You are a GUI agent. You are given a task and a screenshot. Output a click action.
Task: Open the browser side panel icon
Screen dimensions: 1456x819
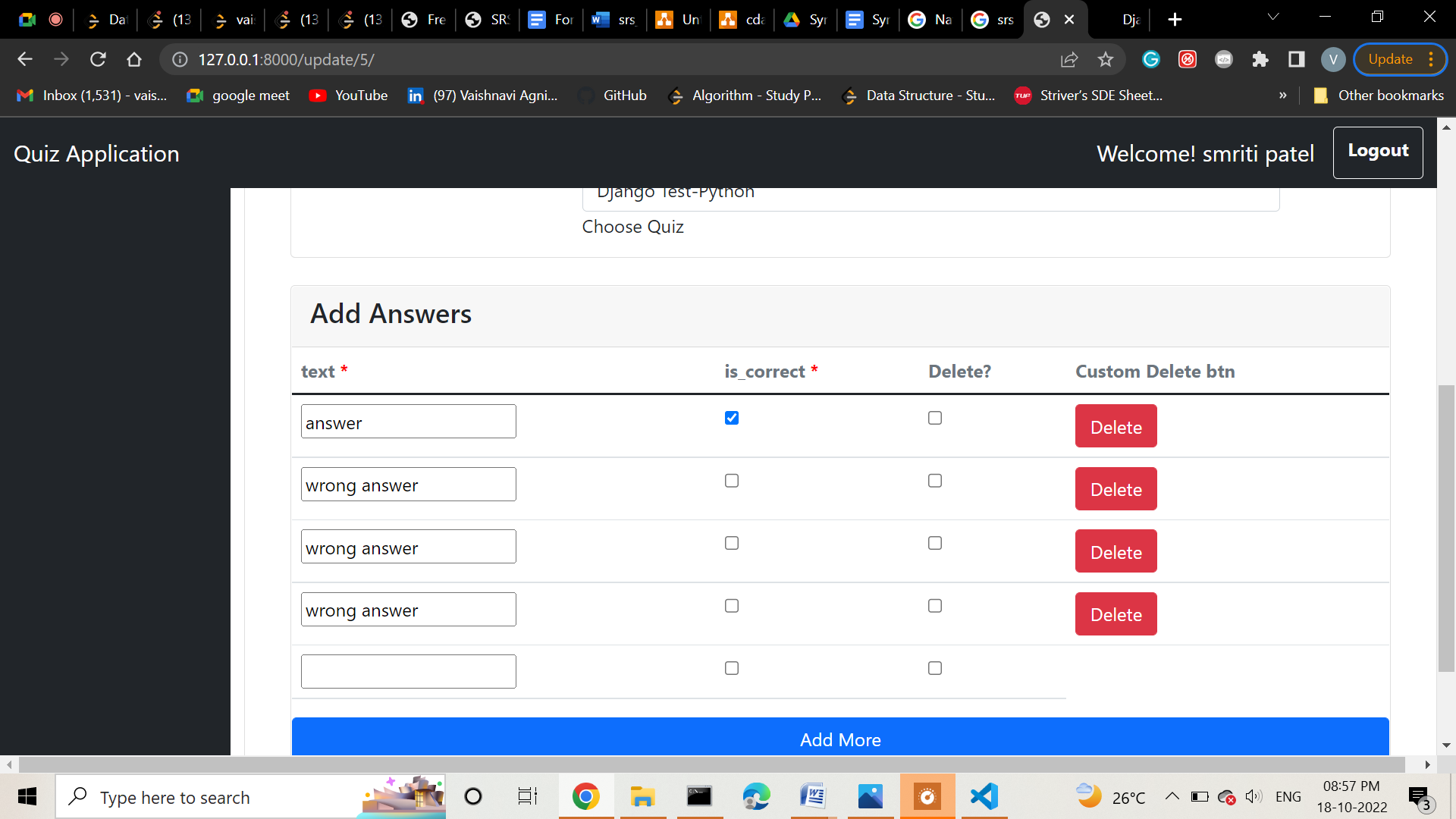point(1297,59)
